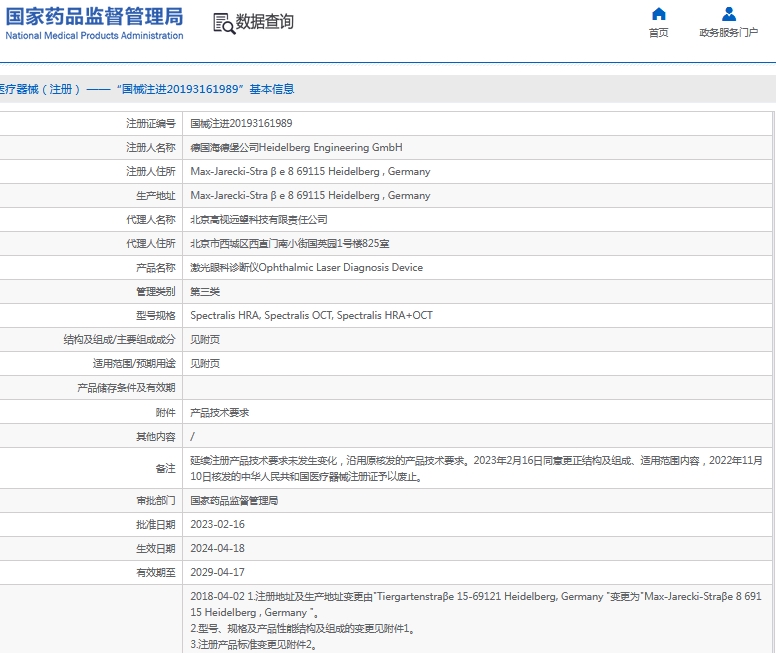Select line 3.注册产品标准变更见附件2
Viewport: 776px width, 653px height.
point(253,645)
